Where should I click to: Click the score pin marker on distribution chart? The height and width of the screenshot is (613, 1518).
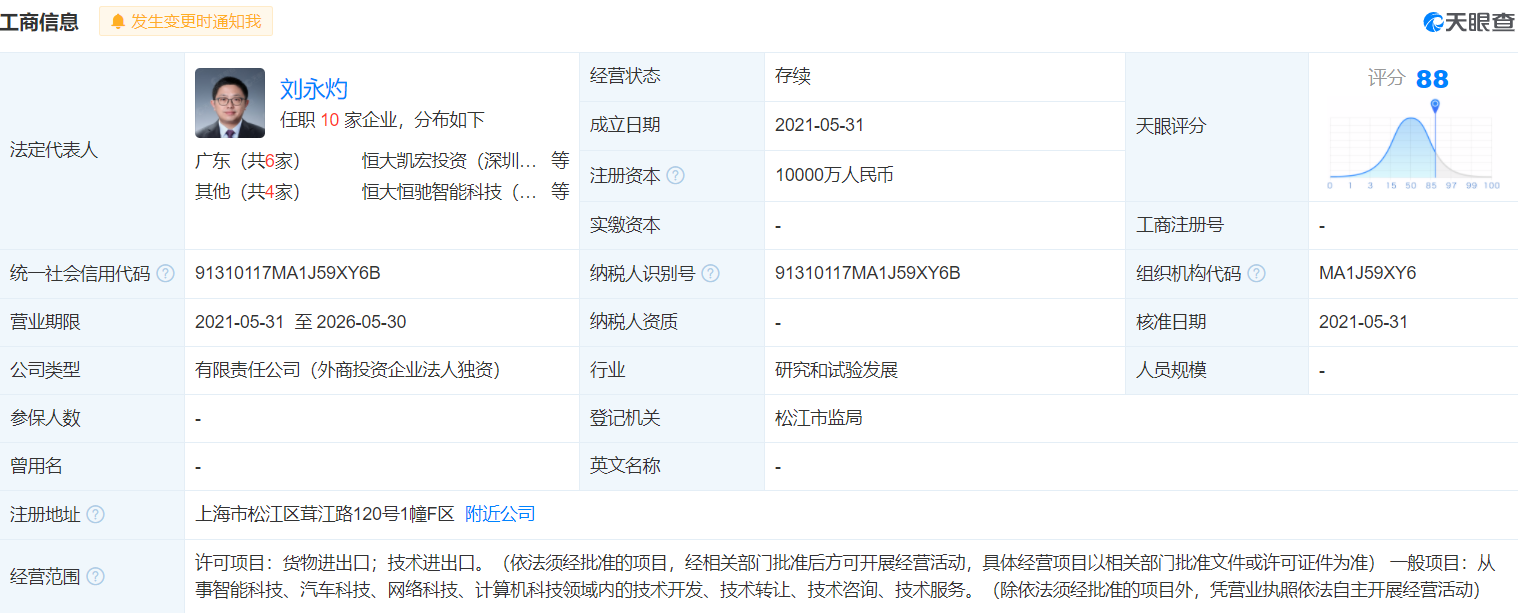tap(1435, 105)
